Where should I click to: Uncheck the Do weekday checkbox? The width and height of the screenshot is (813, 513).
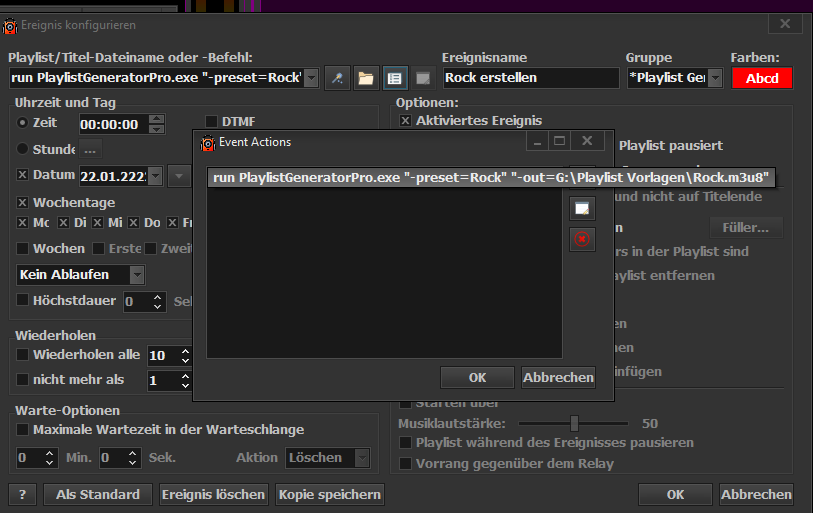(x=133, y=223)
